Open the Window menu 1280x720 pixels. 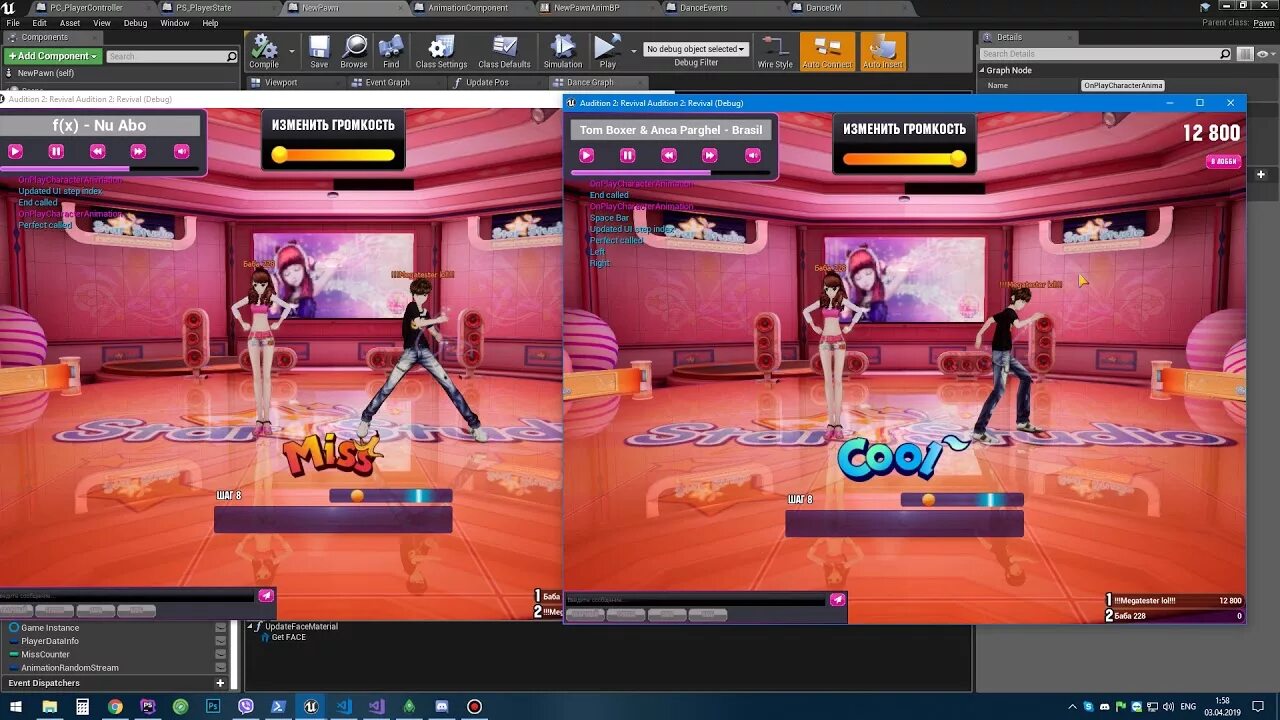point(174,23)
